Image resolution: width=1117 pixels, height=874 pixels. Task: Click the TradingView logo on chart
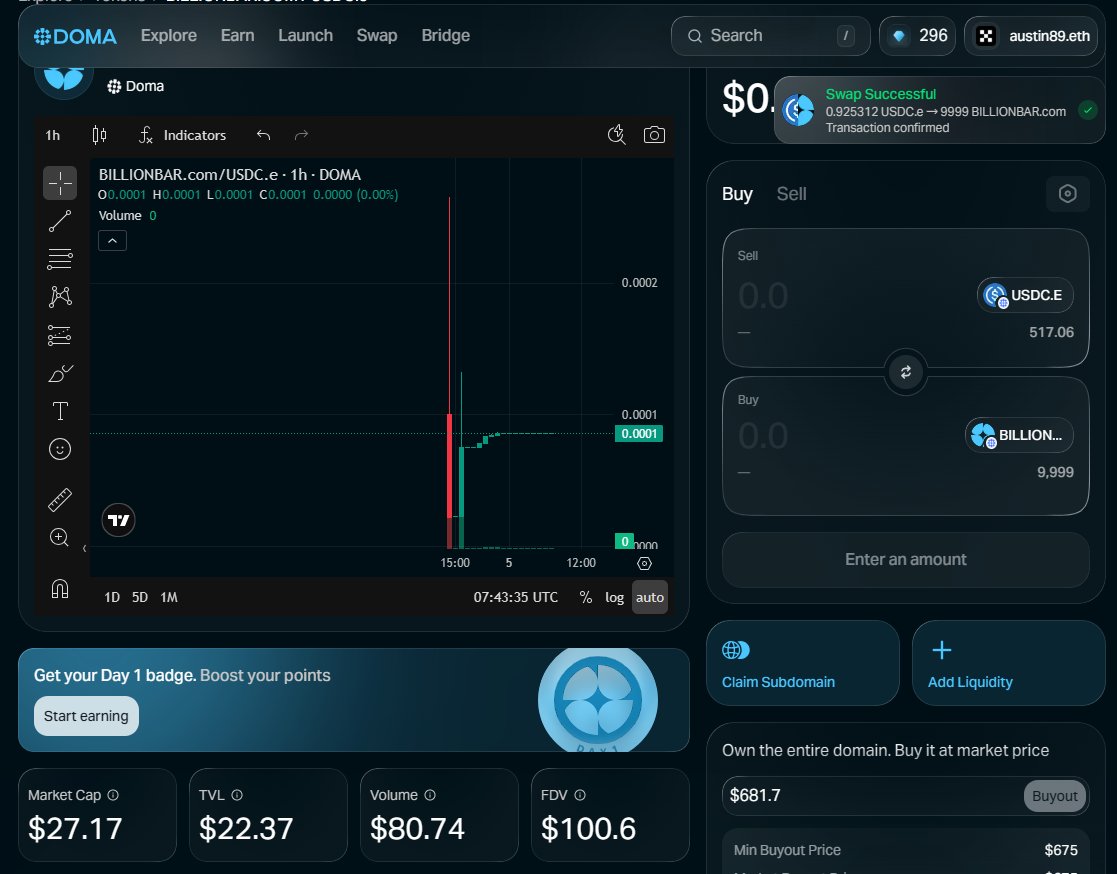click(118, 520)
